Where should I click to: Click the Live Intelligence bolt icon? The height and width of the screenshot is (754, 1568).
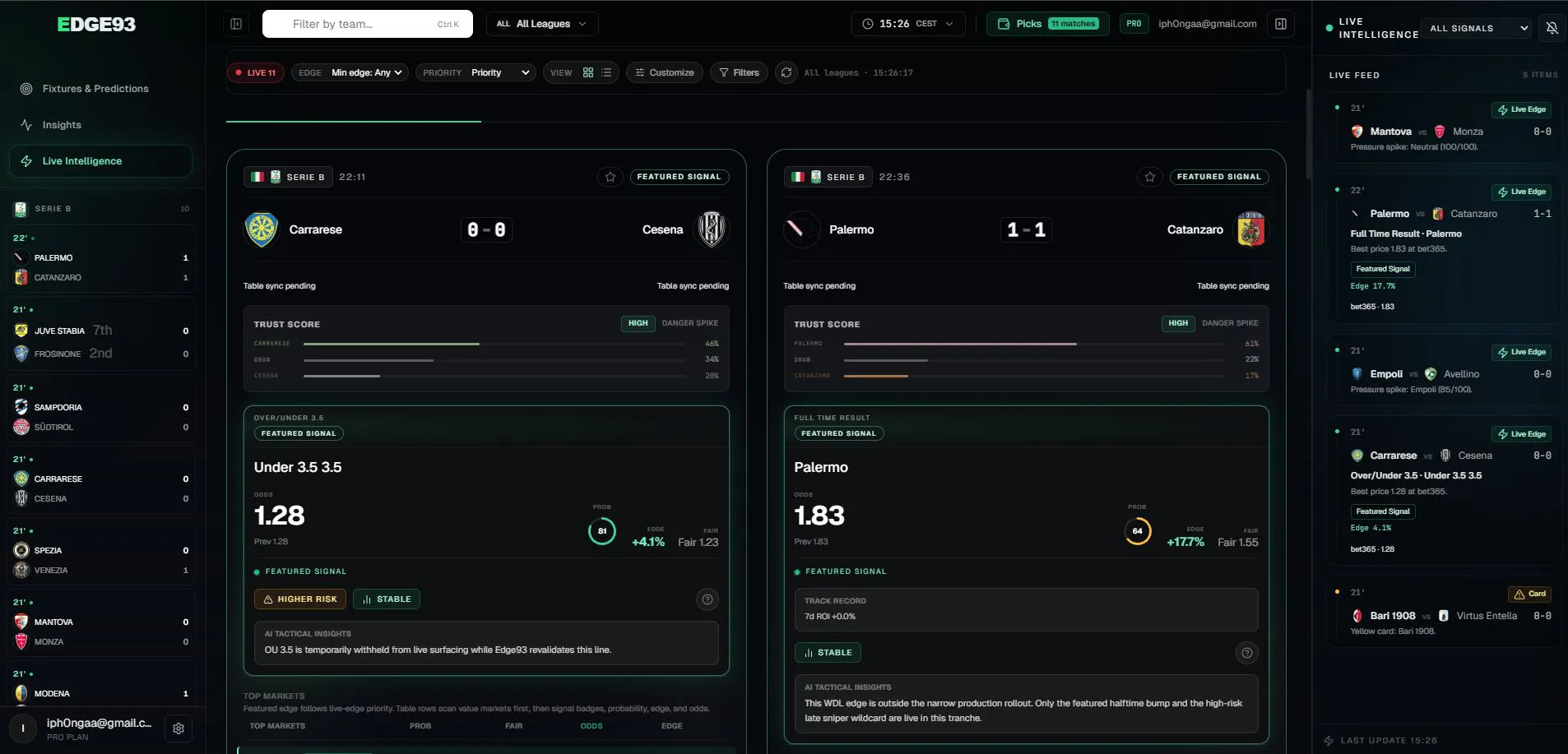click(x=26, y=161)
